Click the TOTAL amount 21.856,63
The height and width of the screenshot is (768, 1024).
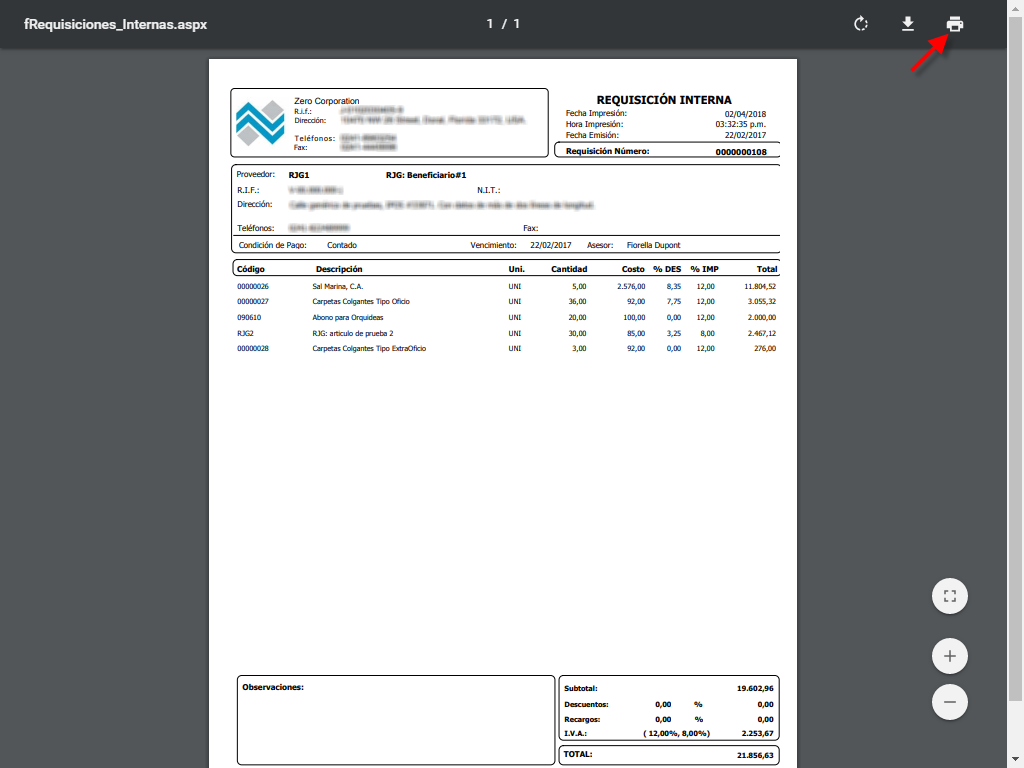(x=753, y=756)
